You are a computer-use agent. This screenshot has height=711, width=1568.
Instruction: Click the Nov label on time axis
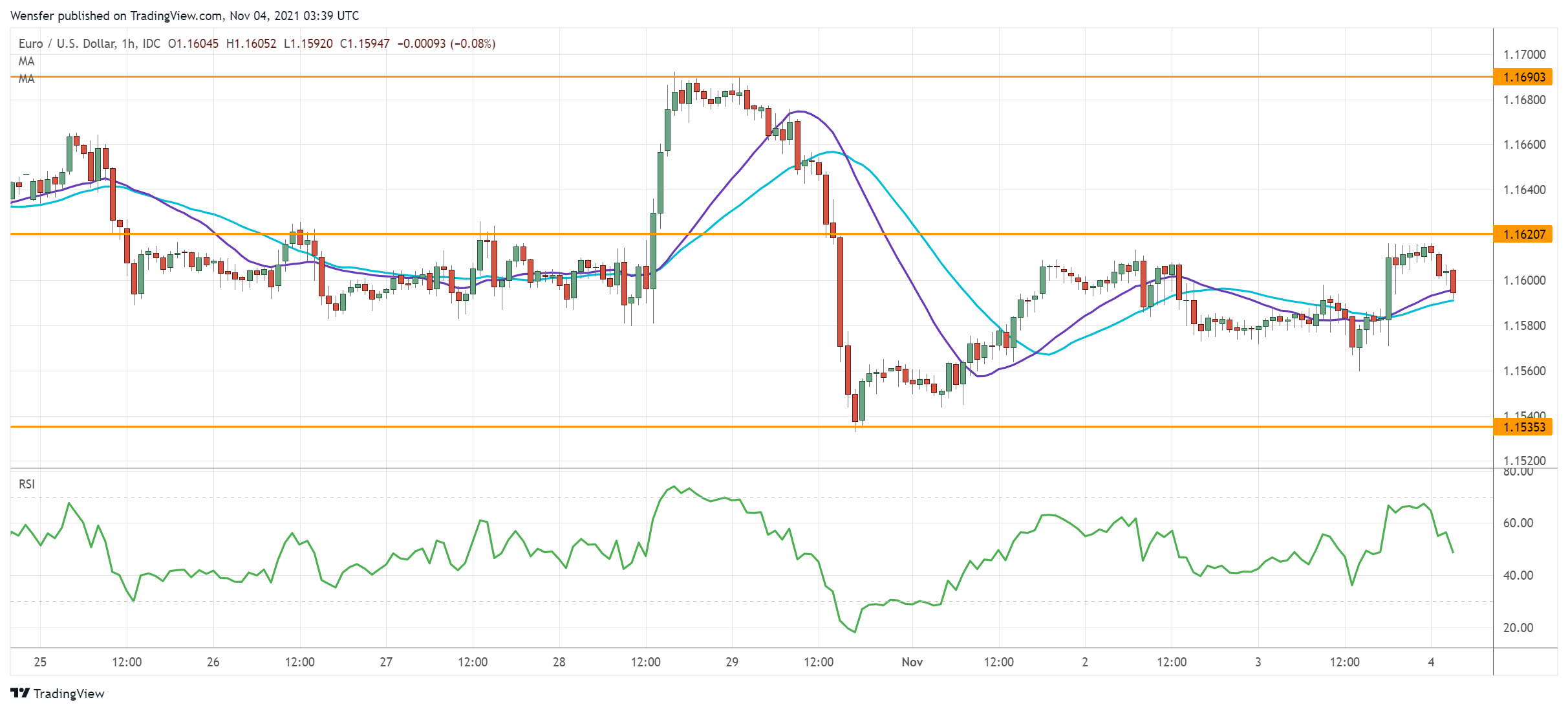pos(912,662)
